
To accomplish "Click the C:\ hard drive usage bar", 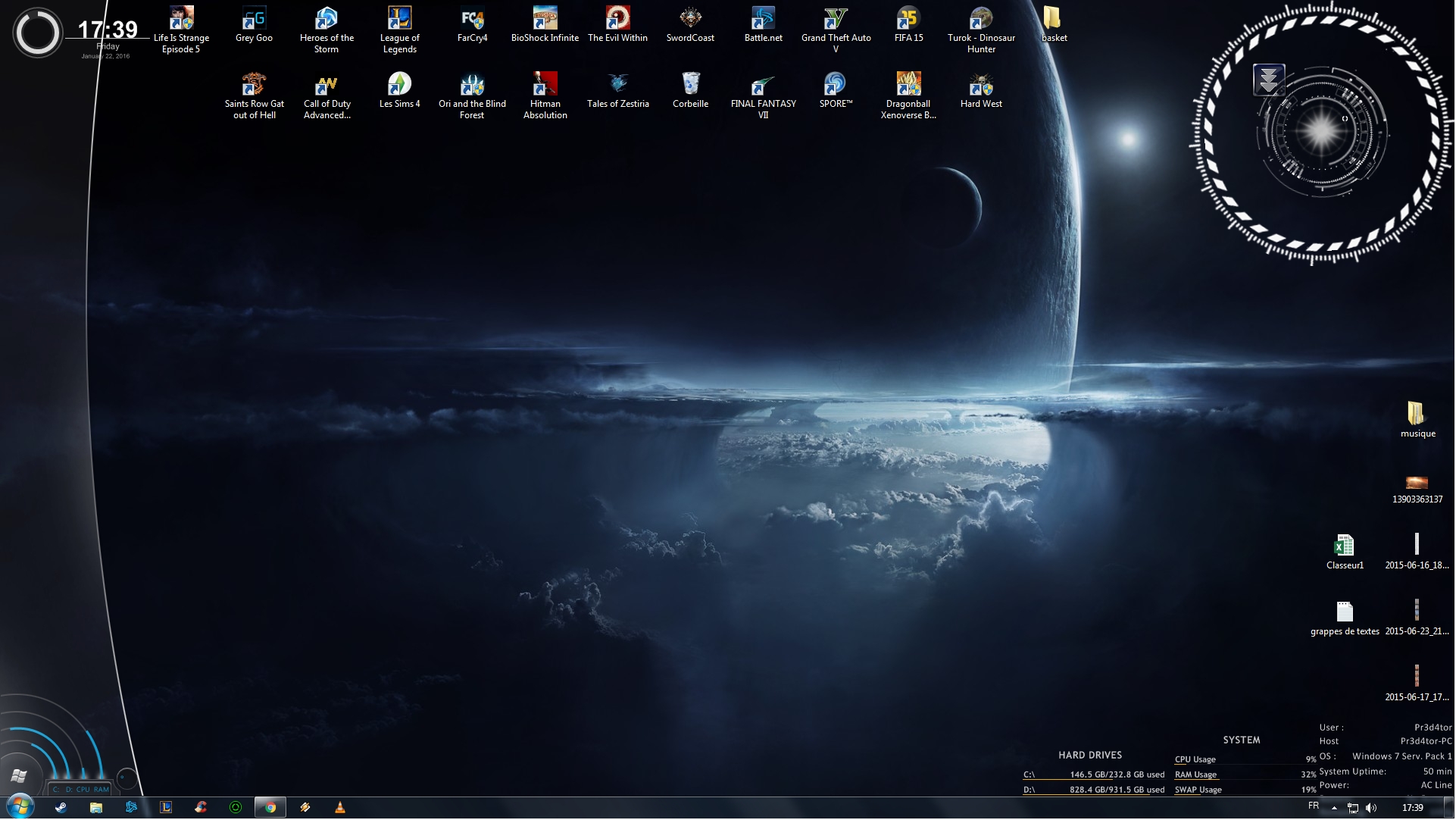I will [x=1095, y=775].
